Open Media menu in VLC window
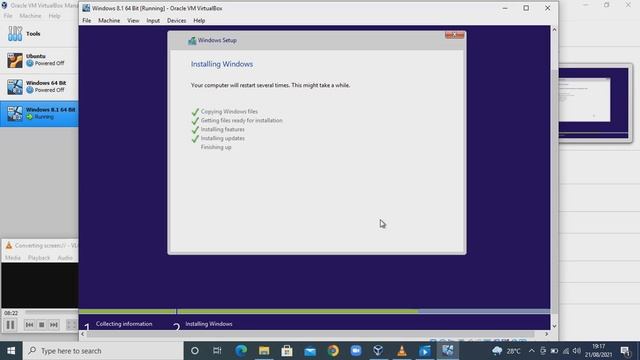640x360 pixels. 13,258
